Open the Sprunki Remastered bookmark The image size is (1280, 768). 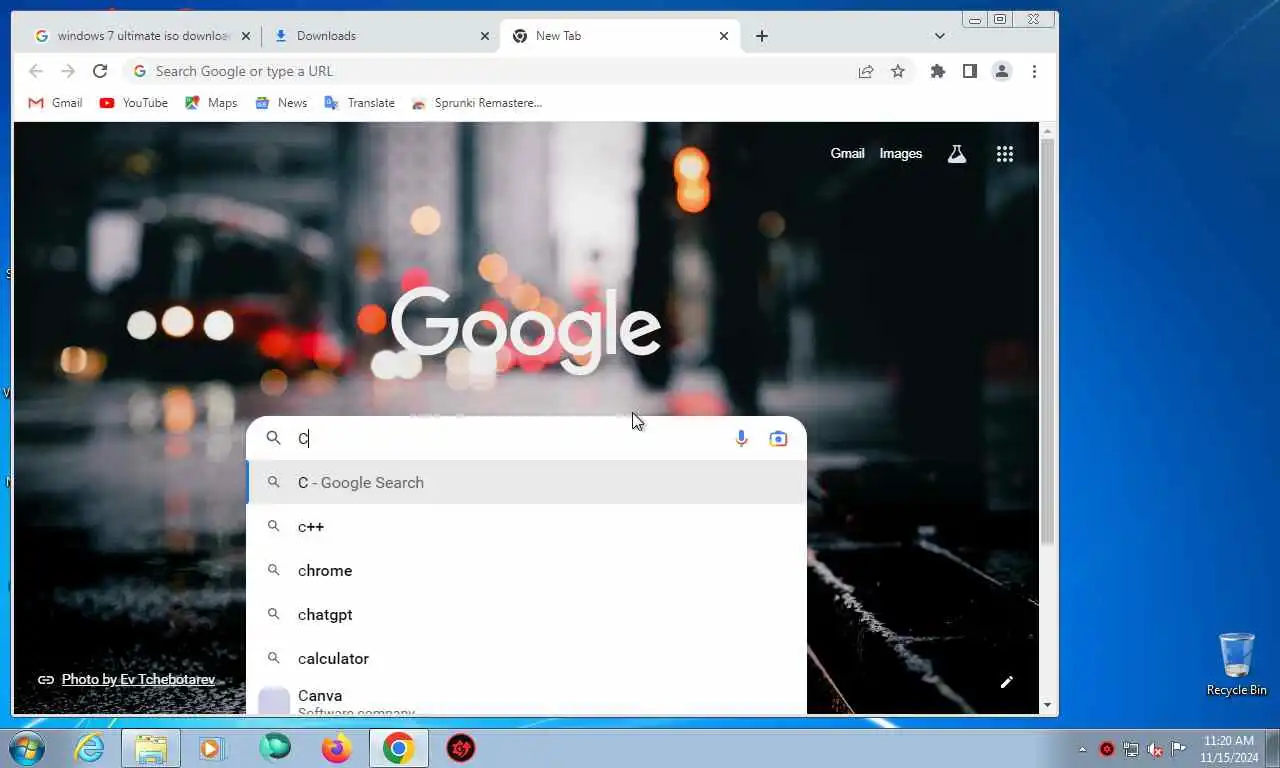[477, 103]
